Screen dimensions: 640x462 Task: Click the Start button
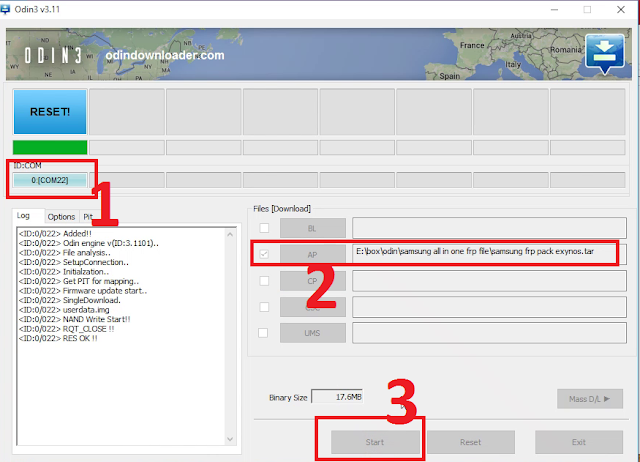click(375, 442)
